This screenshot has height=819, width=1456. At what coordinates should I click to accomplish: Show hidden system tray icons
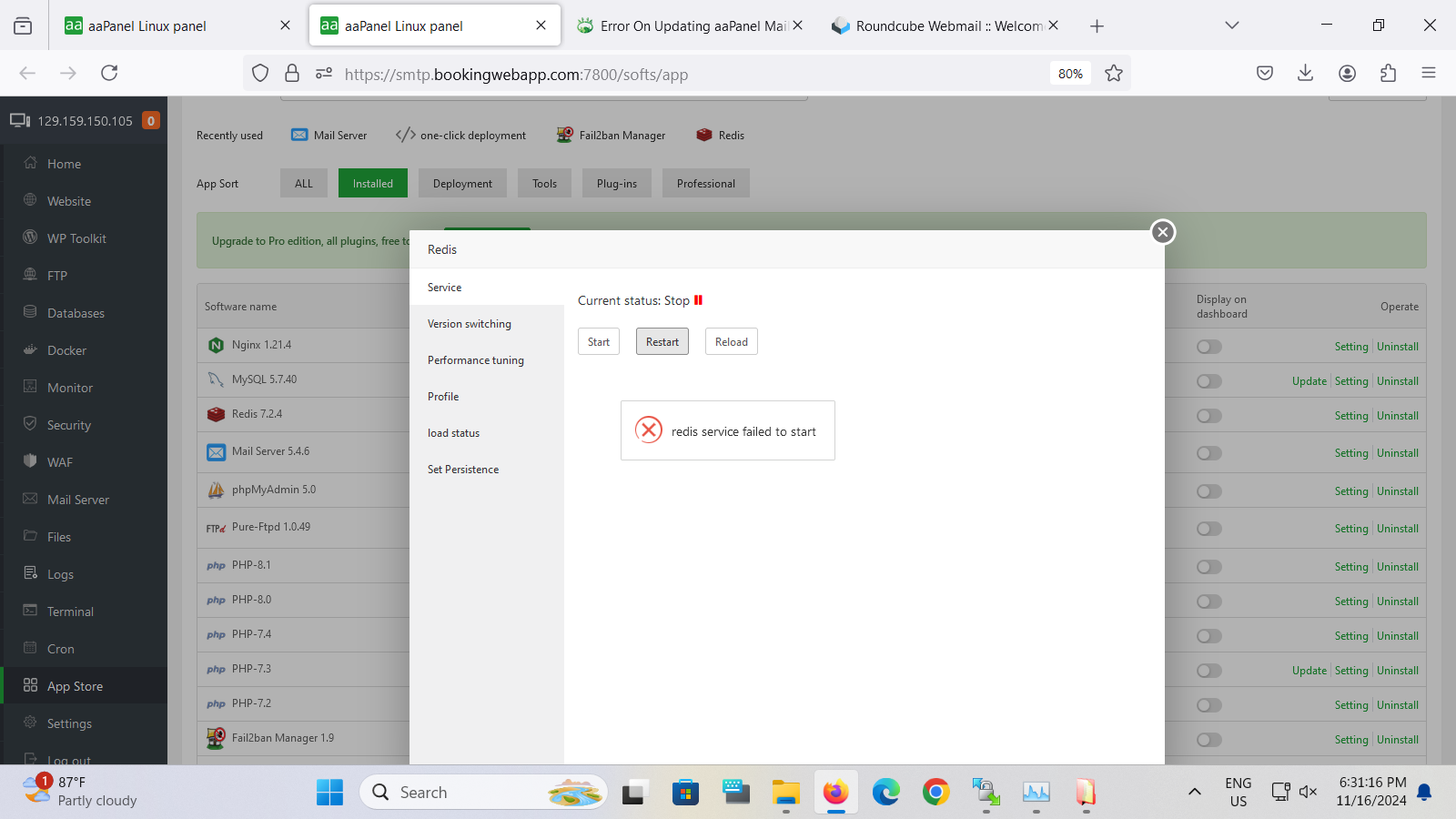point(1194,792)
